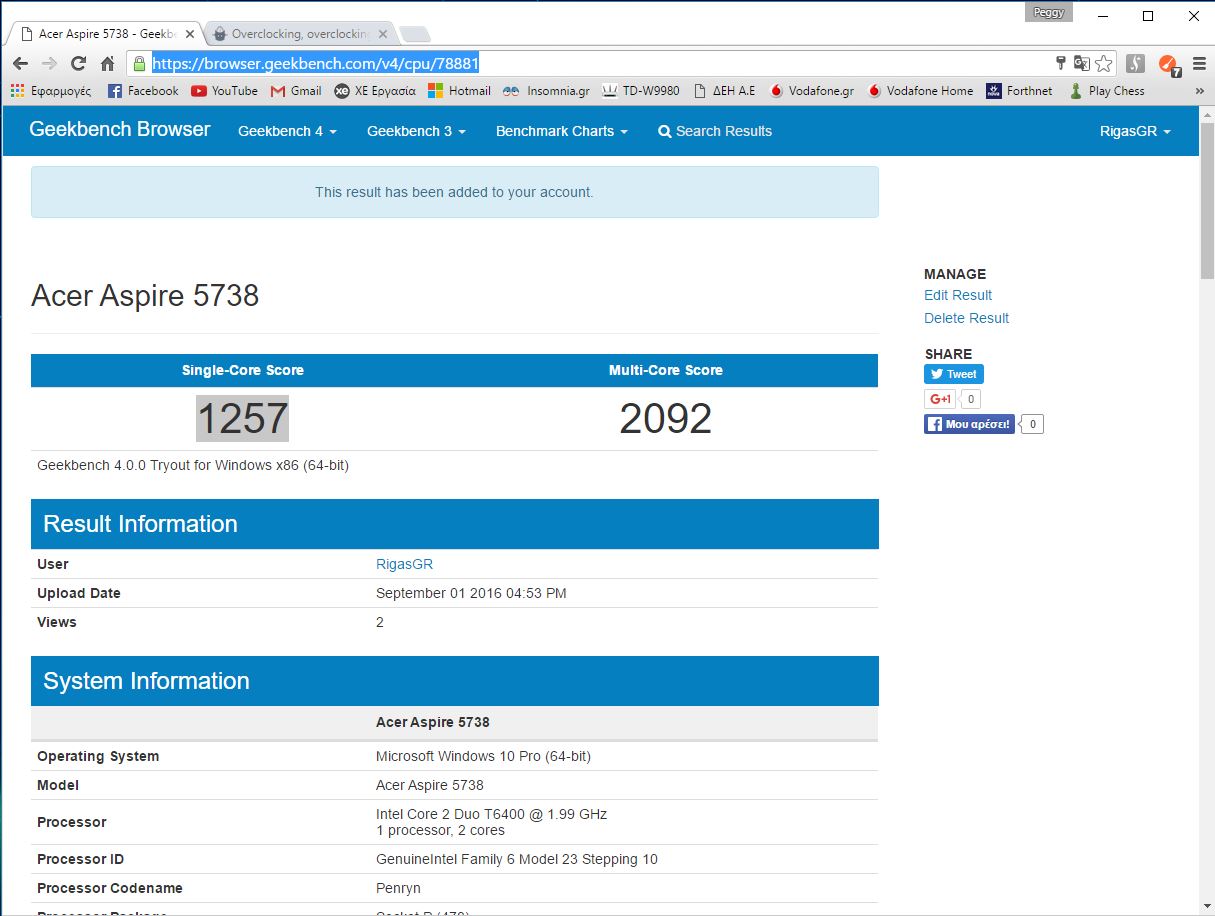Viewport: 1215px width, 916px height.
Task: Reload the page with the refresh icon
Action: (78, 64)
